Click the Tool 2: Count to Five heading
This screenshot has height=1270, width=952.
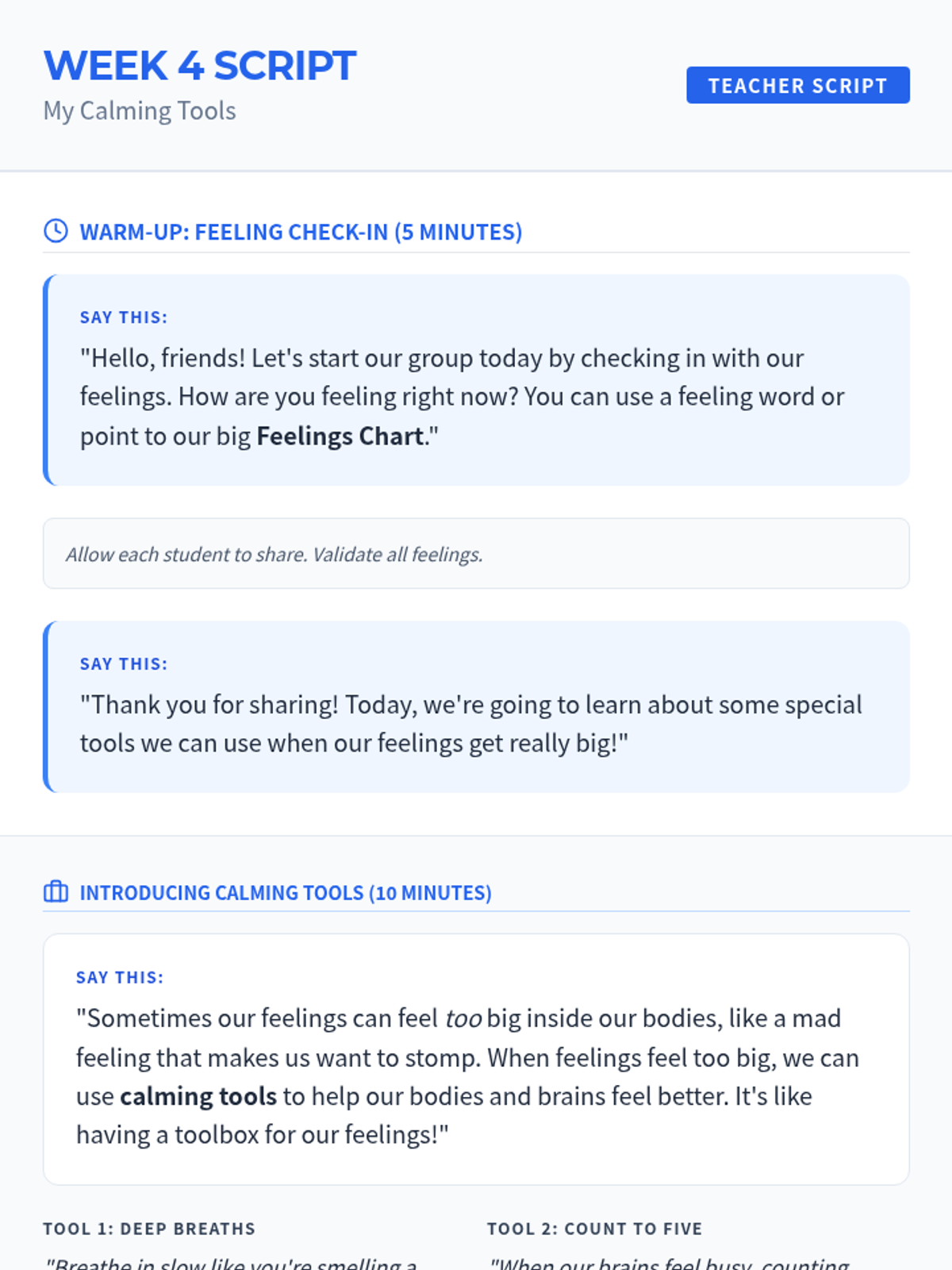pyautogui.click(x=594, y=1229)
